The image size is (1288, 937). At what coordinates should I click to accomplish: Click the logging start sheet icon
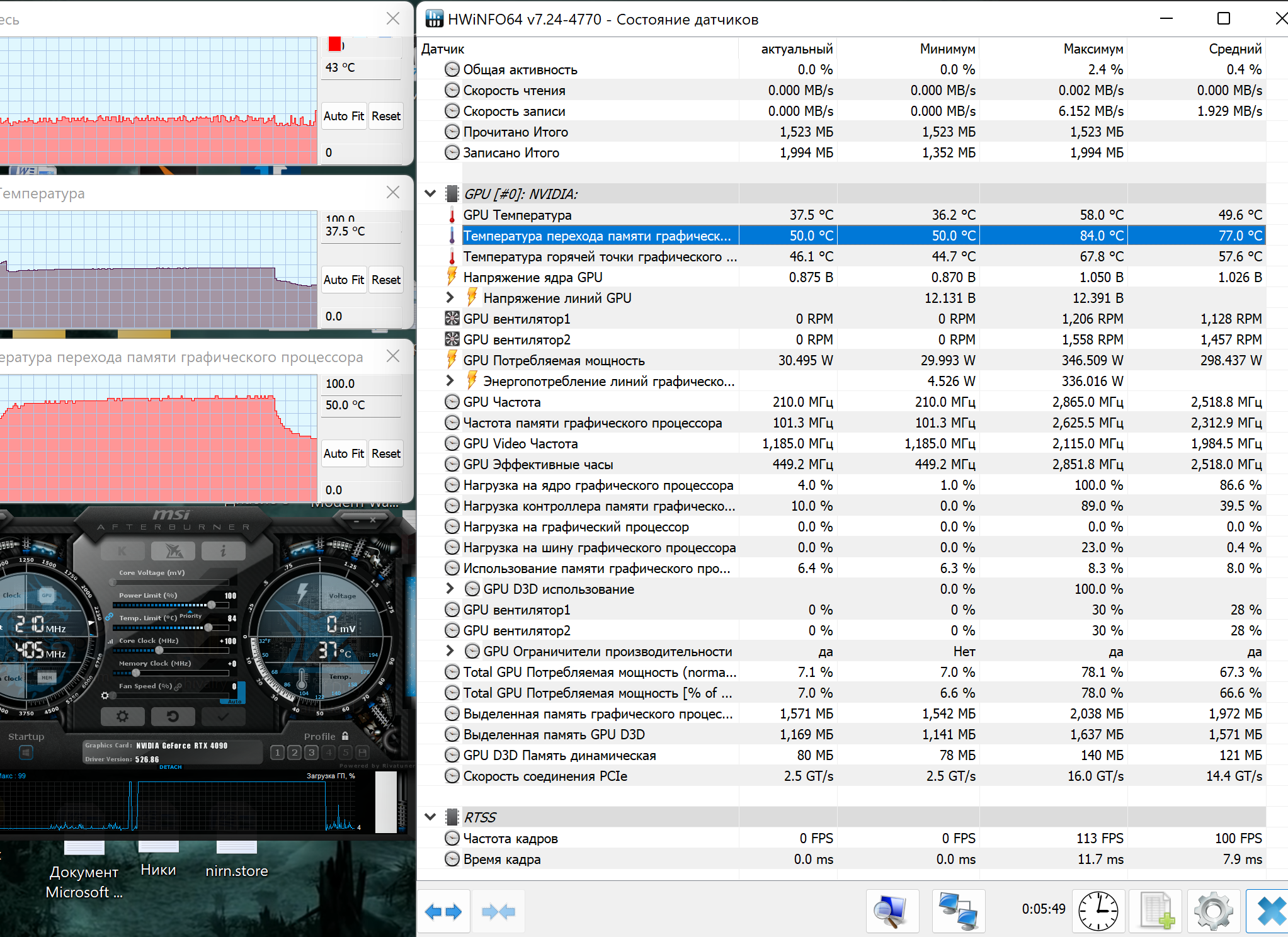pos(1156,911)
